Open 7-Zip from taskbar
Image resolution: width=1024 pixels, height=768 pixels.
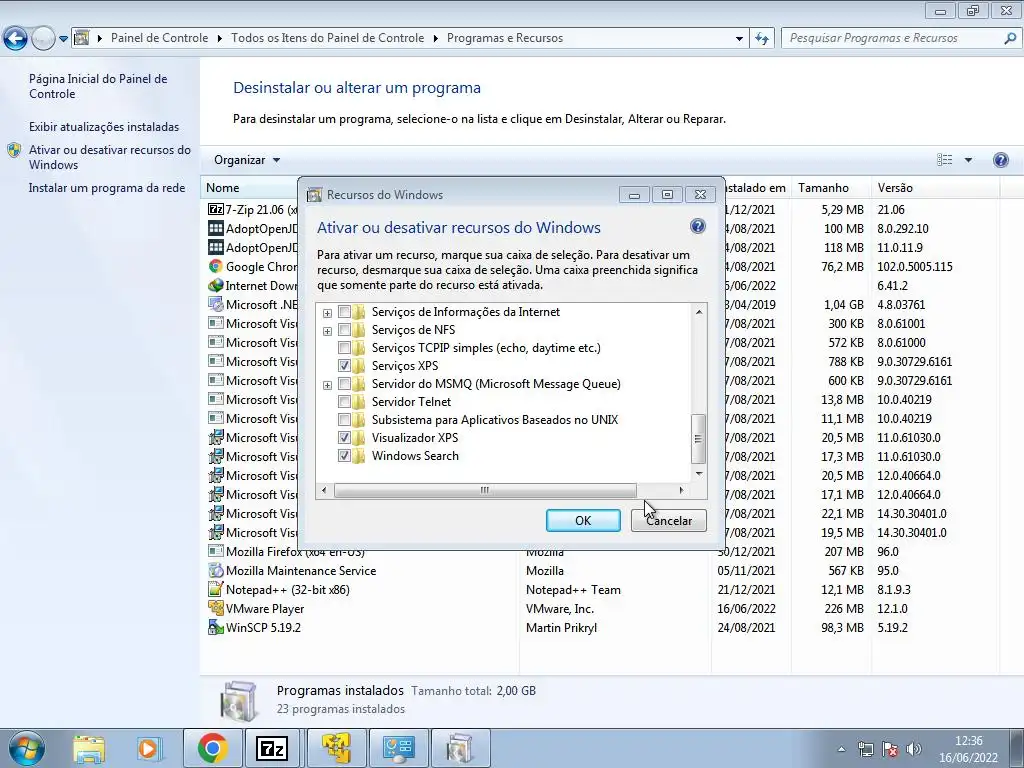tap(274, 748)
